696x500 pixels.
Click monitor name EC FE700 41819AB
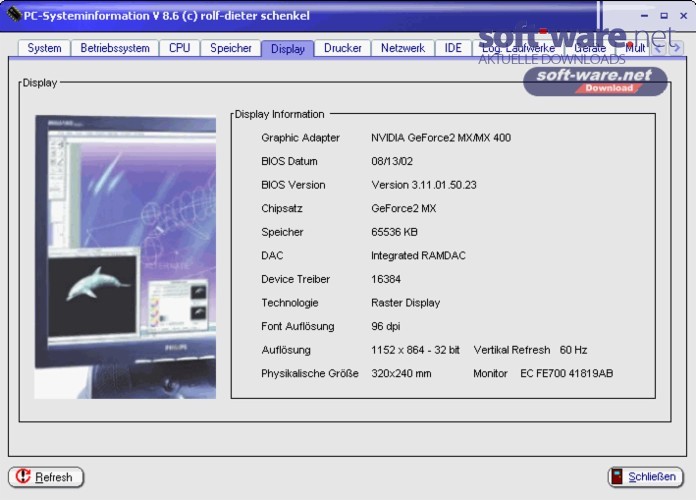[x=566, y=373]
